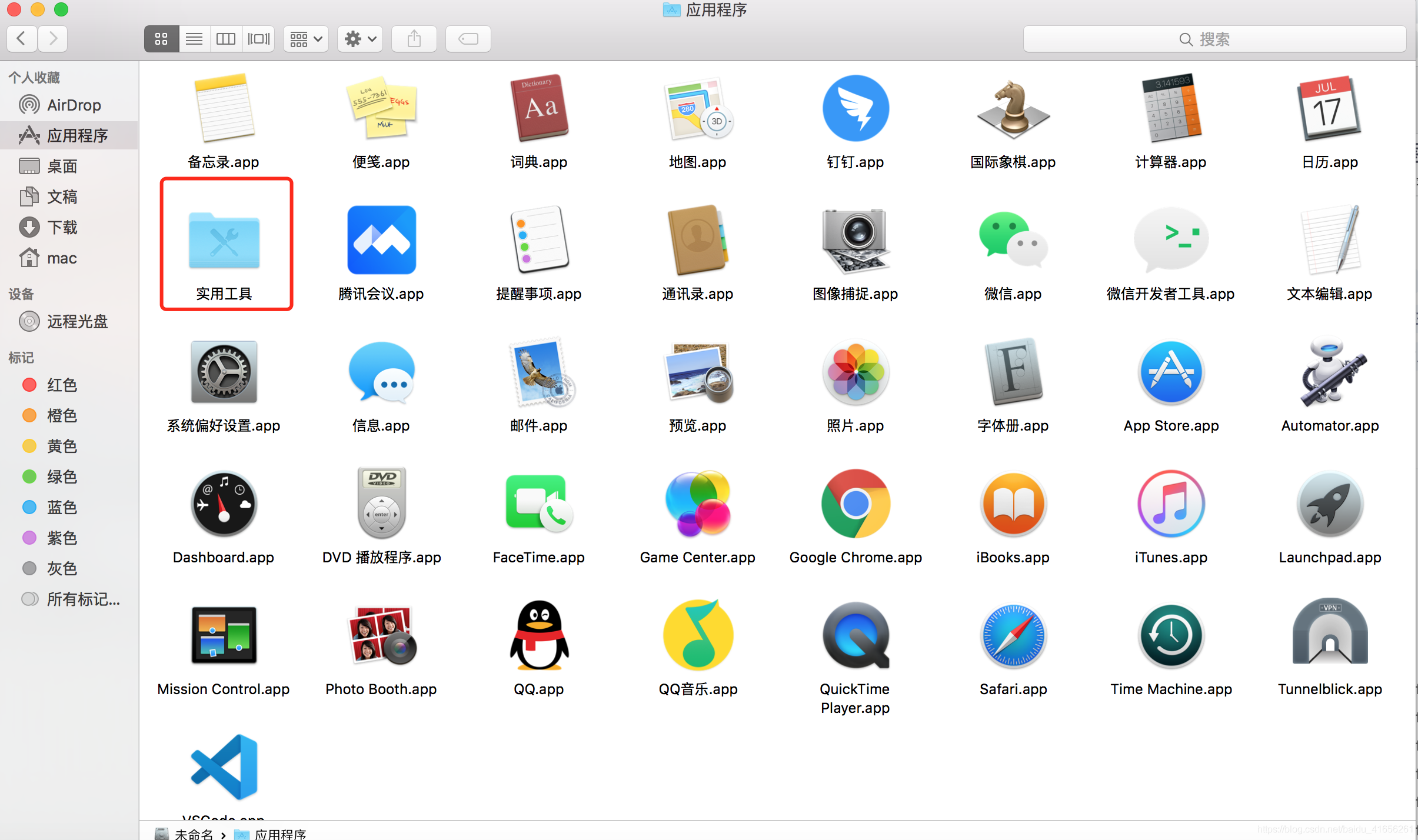1418x840 pixels.
Task: Open the Time Machine app
Action: point(1171,635)
